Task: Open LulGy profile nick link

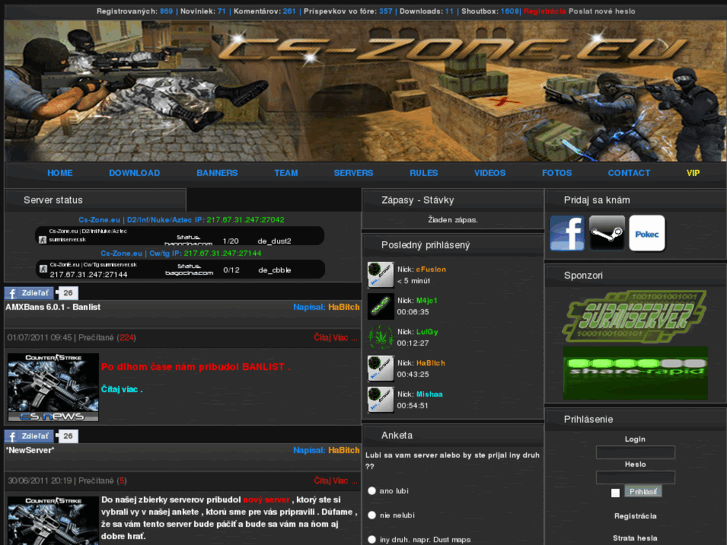Action: 427,332
